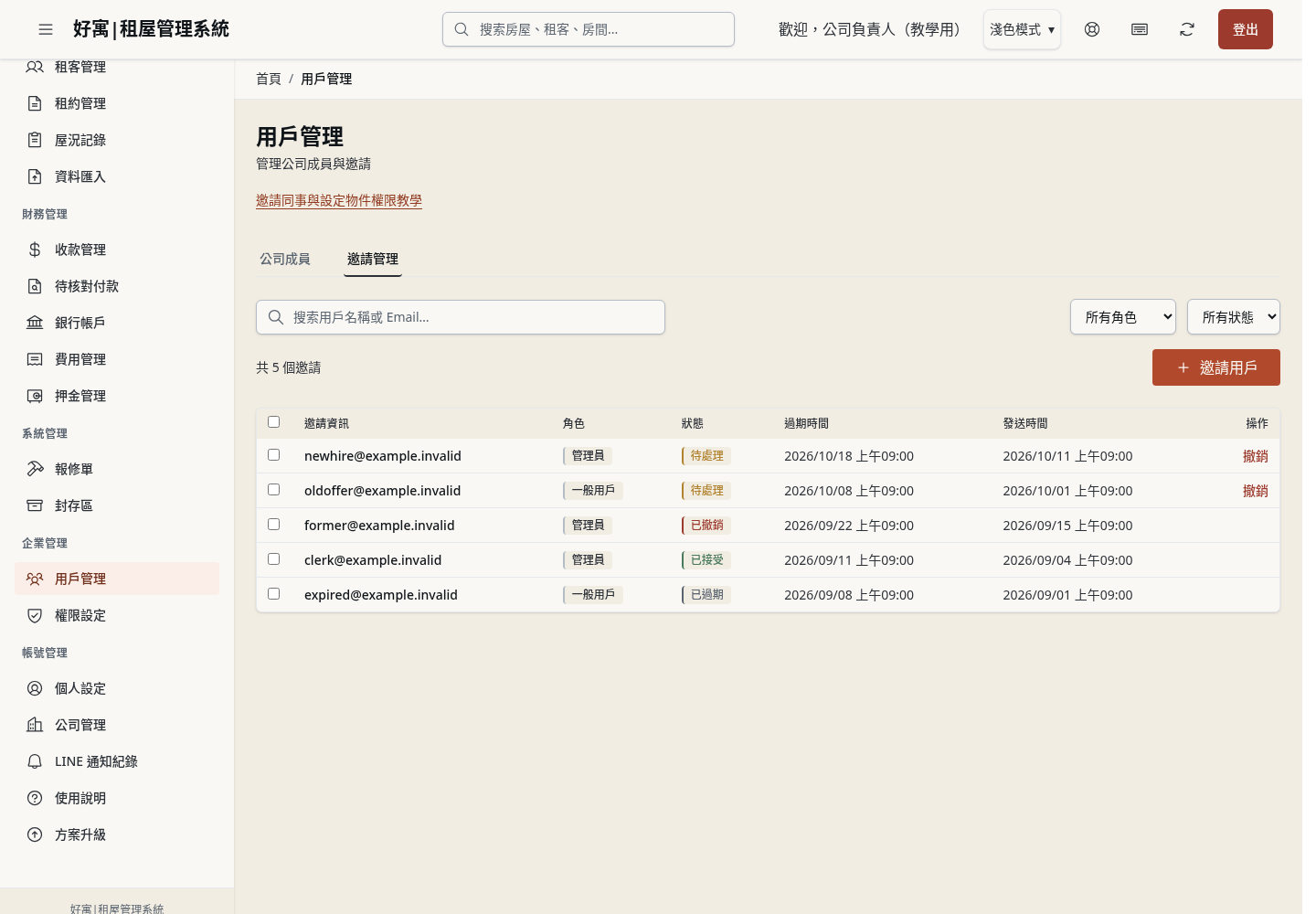
Task: Open the 所有狀態 status filter dropdown
Action: [1234, 317]
